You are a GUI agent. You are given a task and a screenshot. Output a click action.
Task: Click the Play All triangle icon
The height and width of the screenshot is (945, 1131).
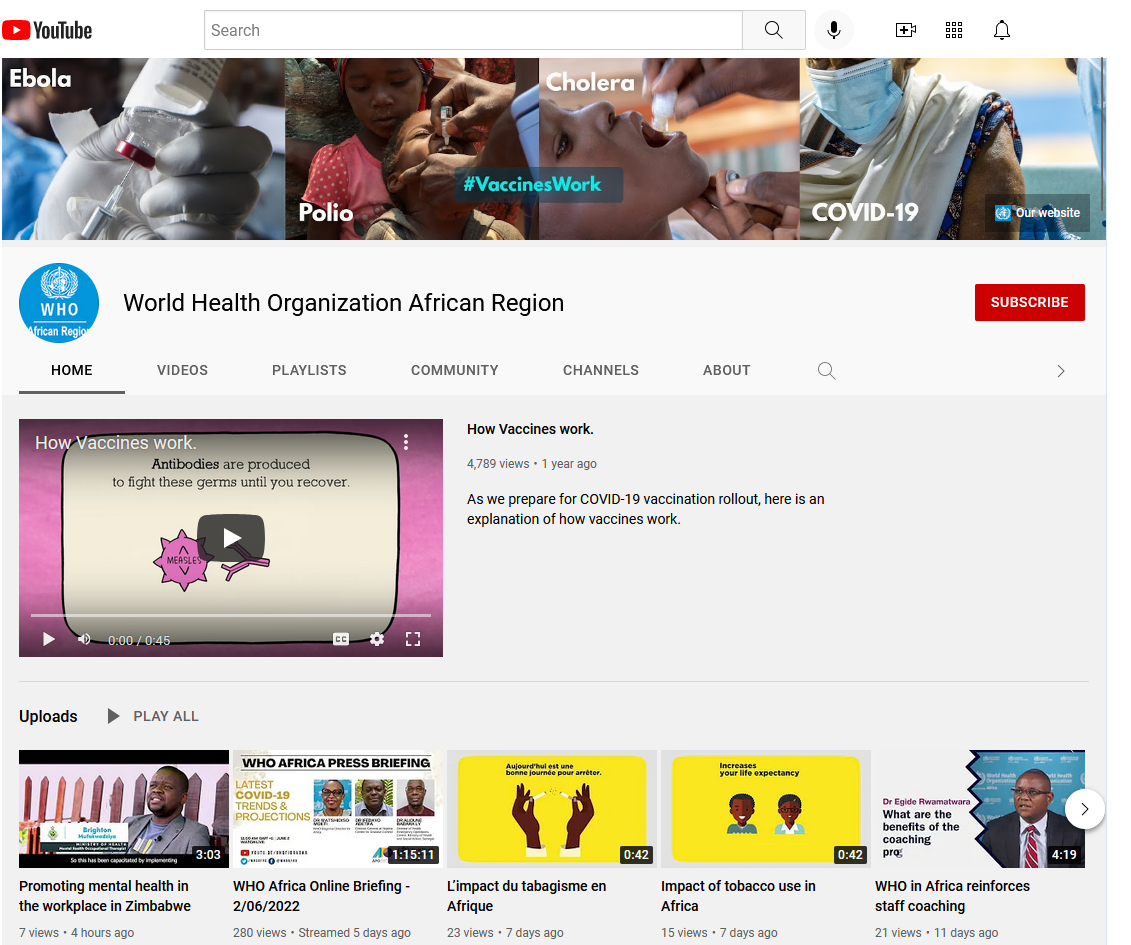[x=113, y=716]
